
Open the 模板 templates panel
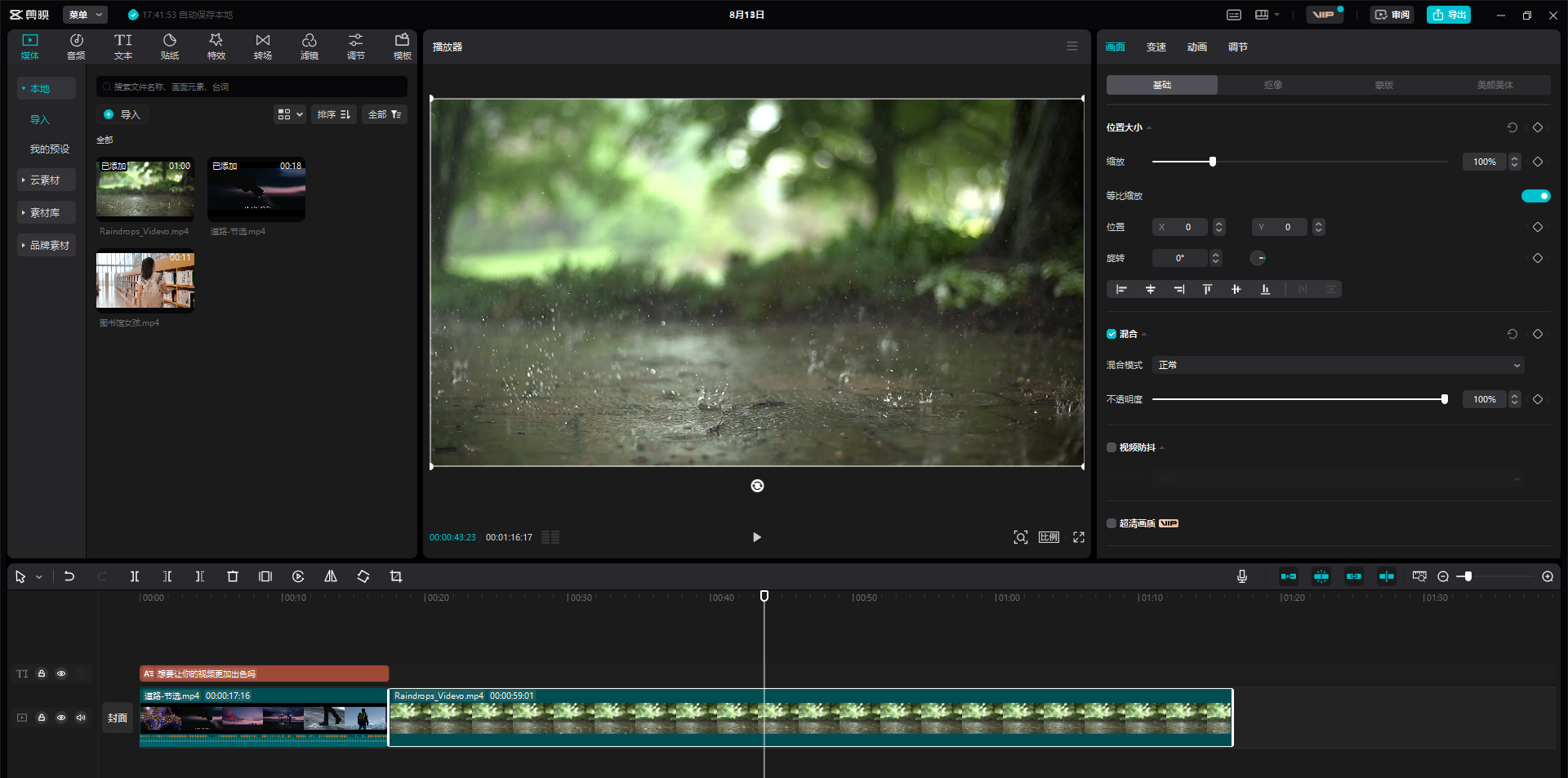coord(403,47)
